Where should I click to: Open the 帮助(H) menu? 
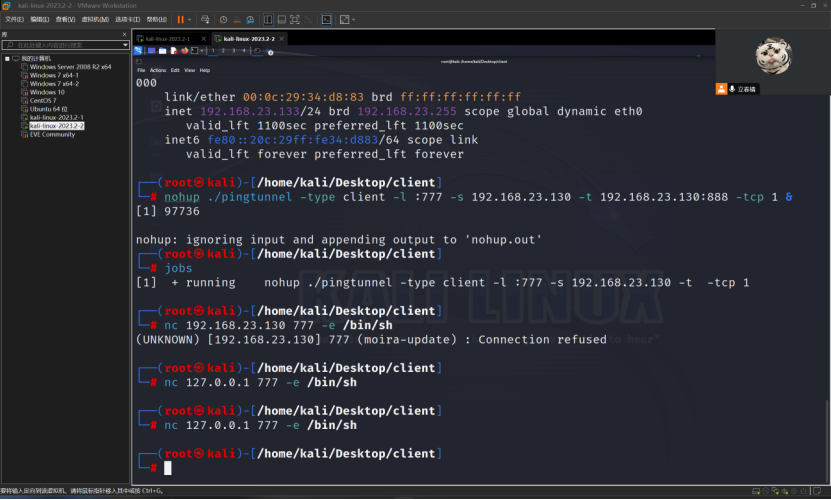click(157, 20)
